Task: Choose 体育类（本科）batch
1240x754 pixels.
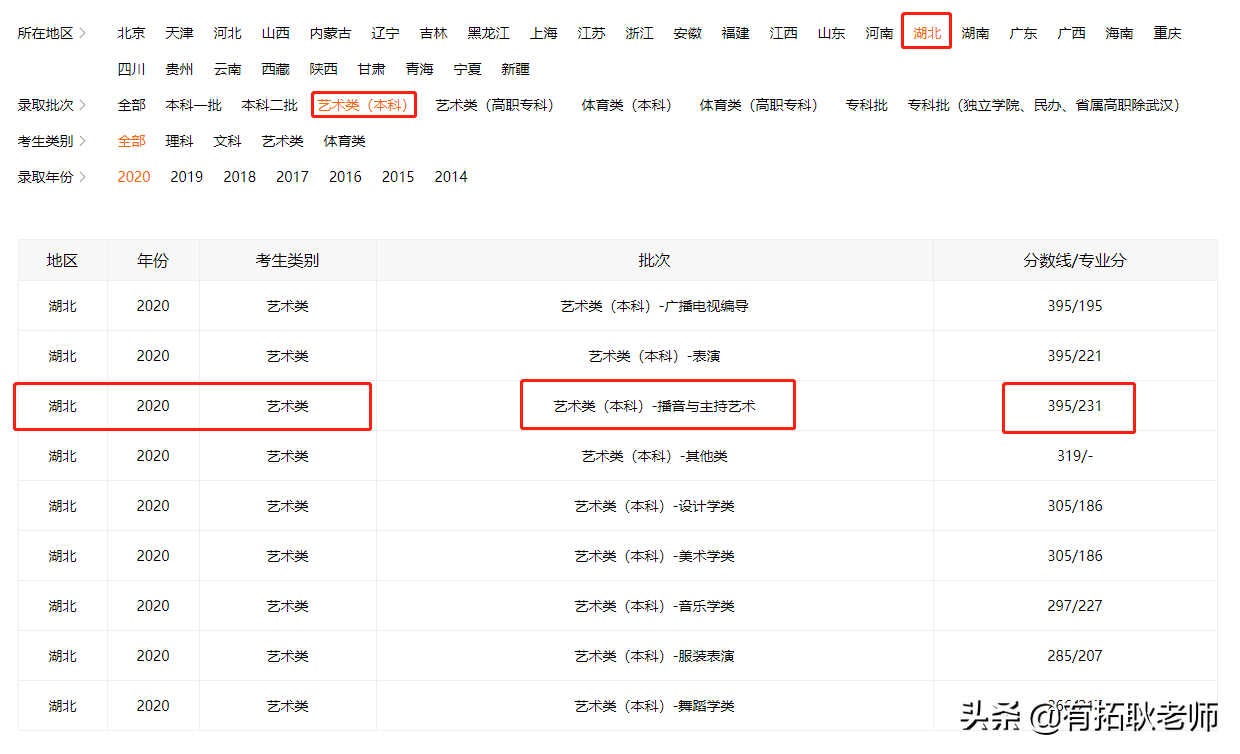Action: coord(626,104)
